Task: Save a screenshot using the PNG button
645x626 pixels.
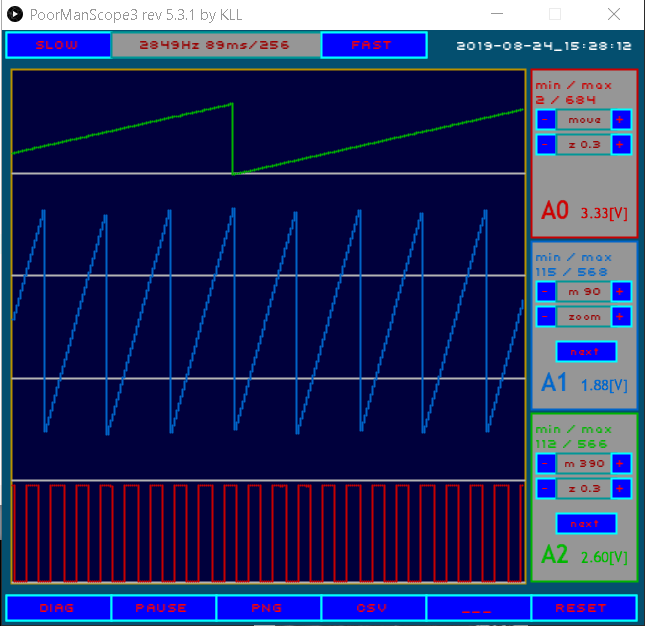Action: (x=268, y=608)
